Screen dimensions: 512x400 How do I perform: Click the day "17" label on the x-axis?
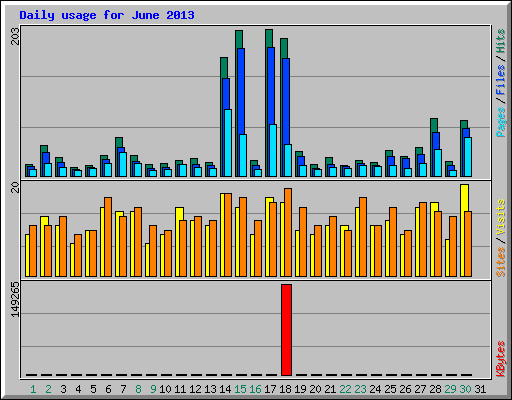pos(270,389)
